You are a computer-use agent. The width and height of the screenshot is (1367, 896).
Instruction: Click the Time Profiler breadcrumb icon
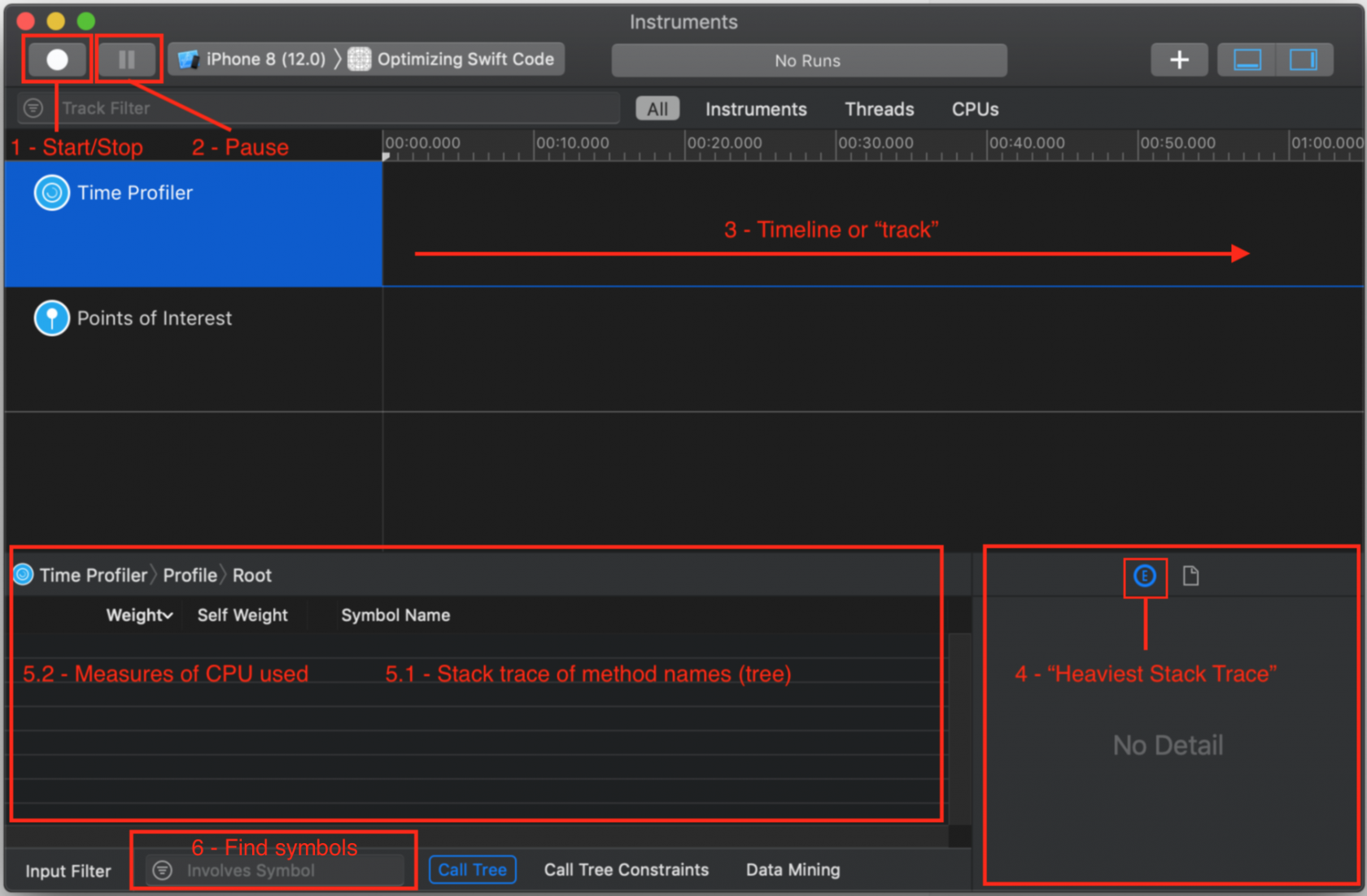click(x=22, y=575)
